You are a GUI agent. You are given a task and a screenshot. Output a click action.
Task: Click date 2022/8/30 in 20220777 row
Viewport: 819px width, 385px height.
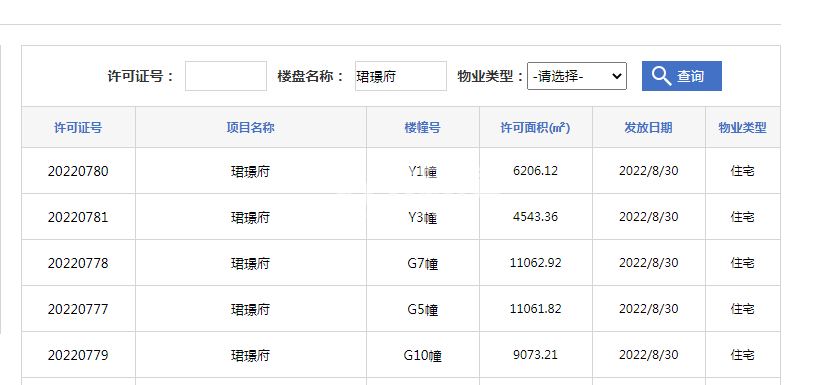tap(648, 309)
